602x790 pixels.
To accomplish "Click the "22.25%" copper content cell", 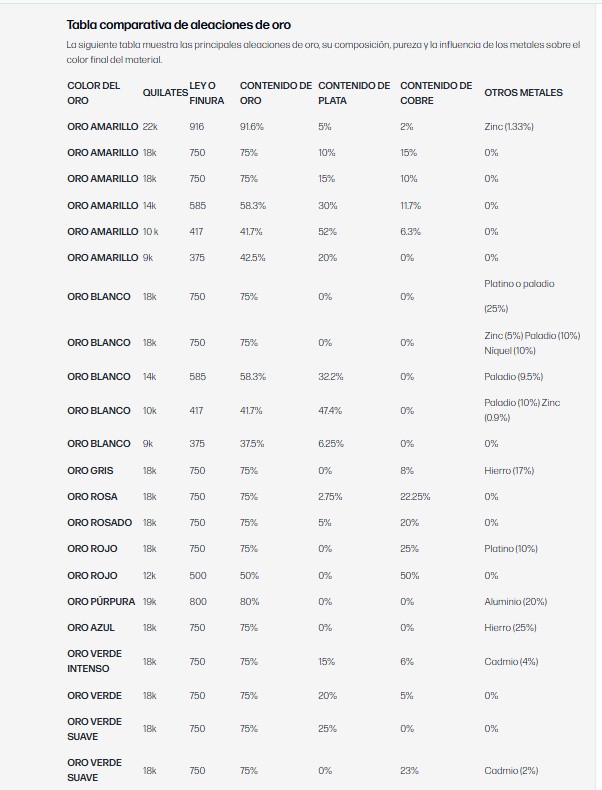I will [415, 497].
